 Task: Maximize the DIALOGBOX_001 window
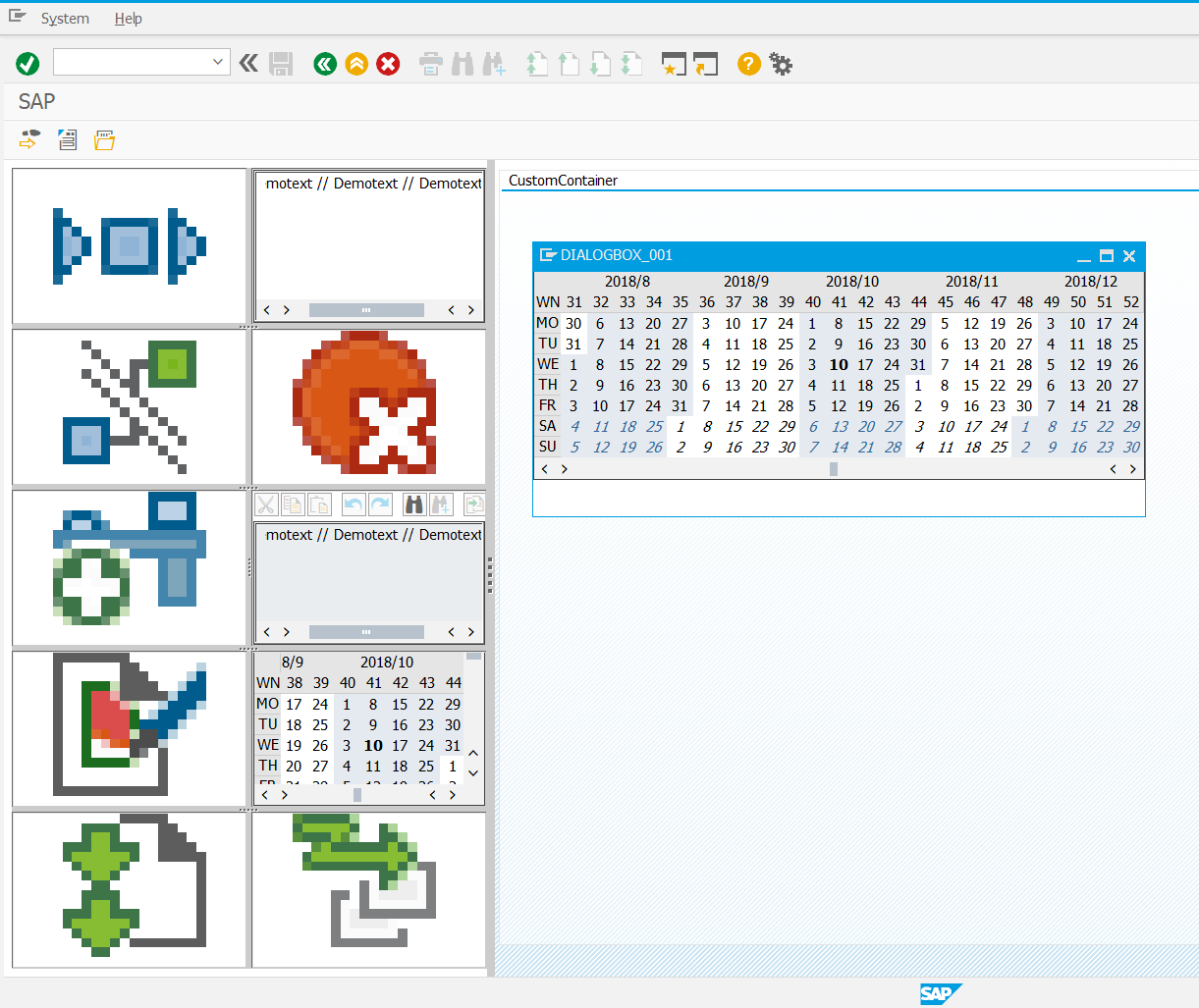1107,256
